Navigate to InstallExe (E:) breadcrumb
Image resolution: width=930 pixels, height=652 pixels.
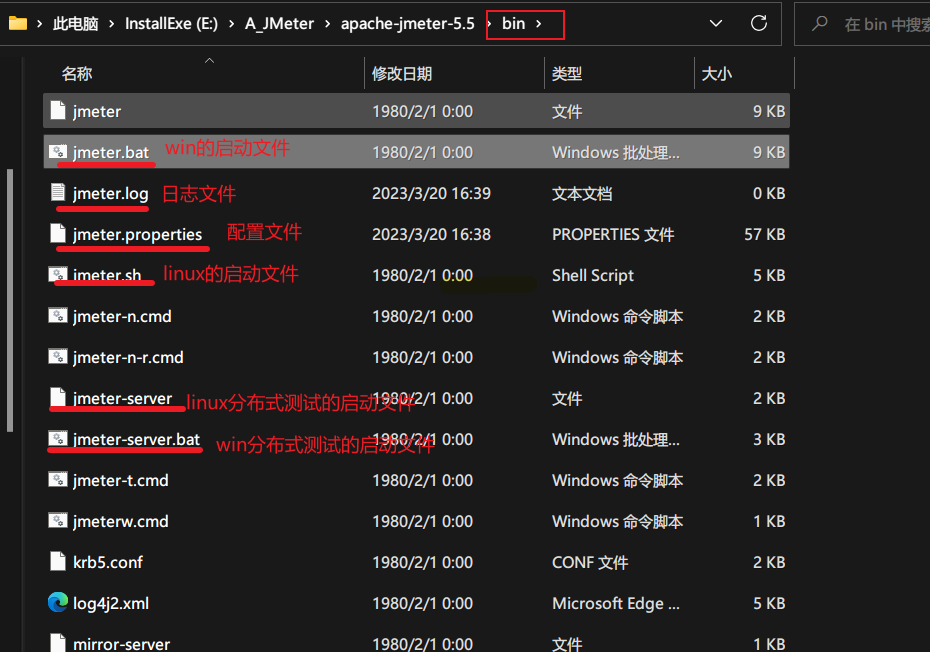coord(171,24)
